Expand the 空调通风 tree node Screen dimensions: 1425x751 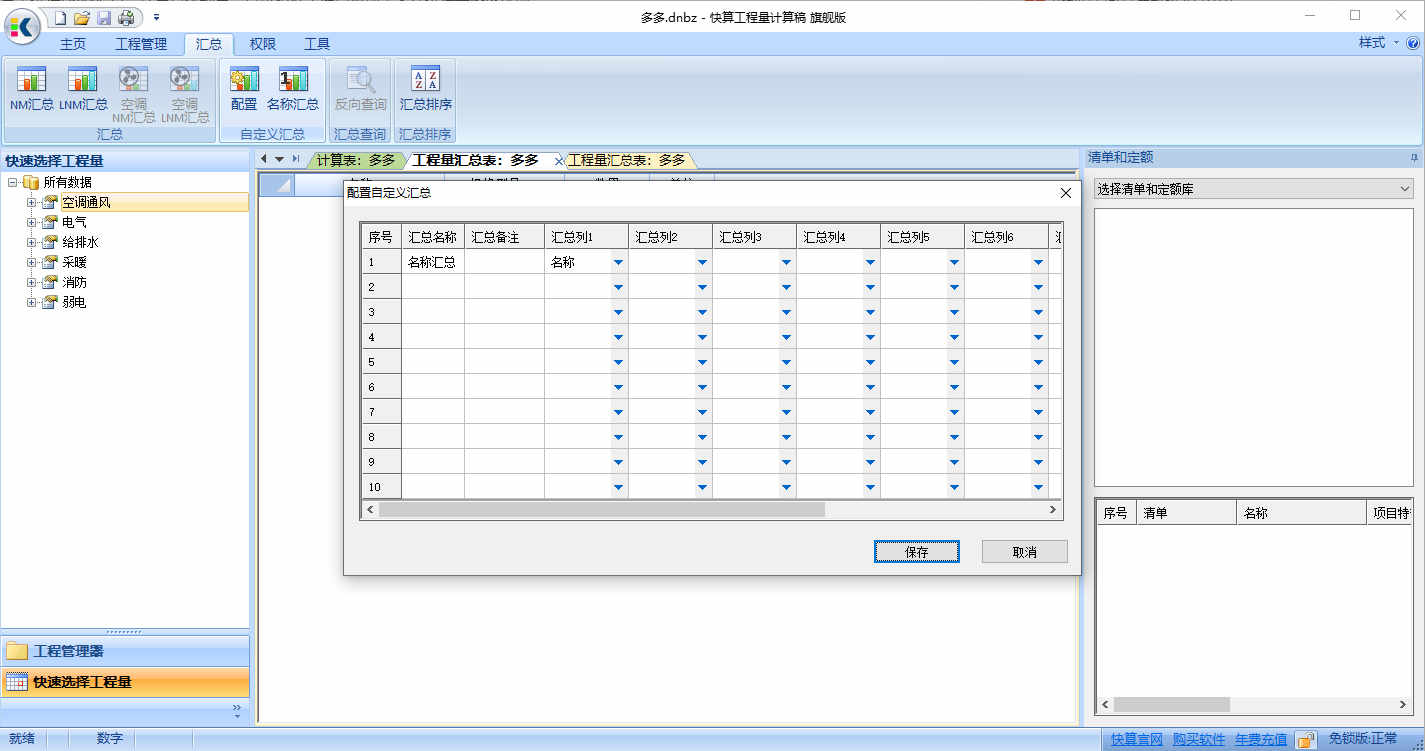pos(32,202)
